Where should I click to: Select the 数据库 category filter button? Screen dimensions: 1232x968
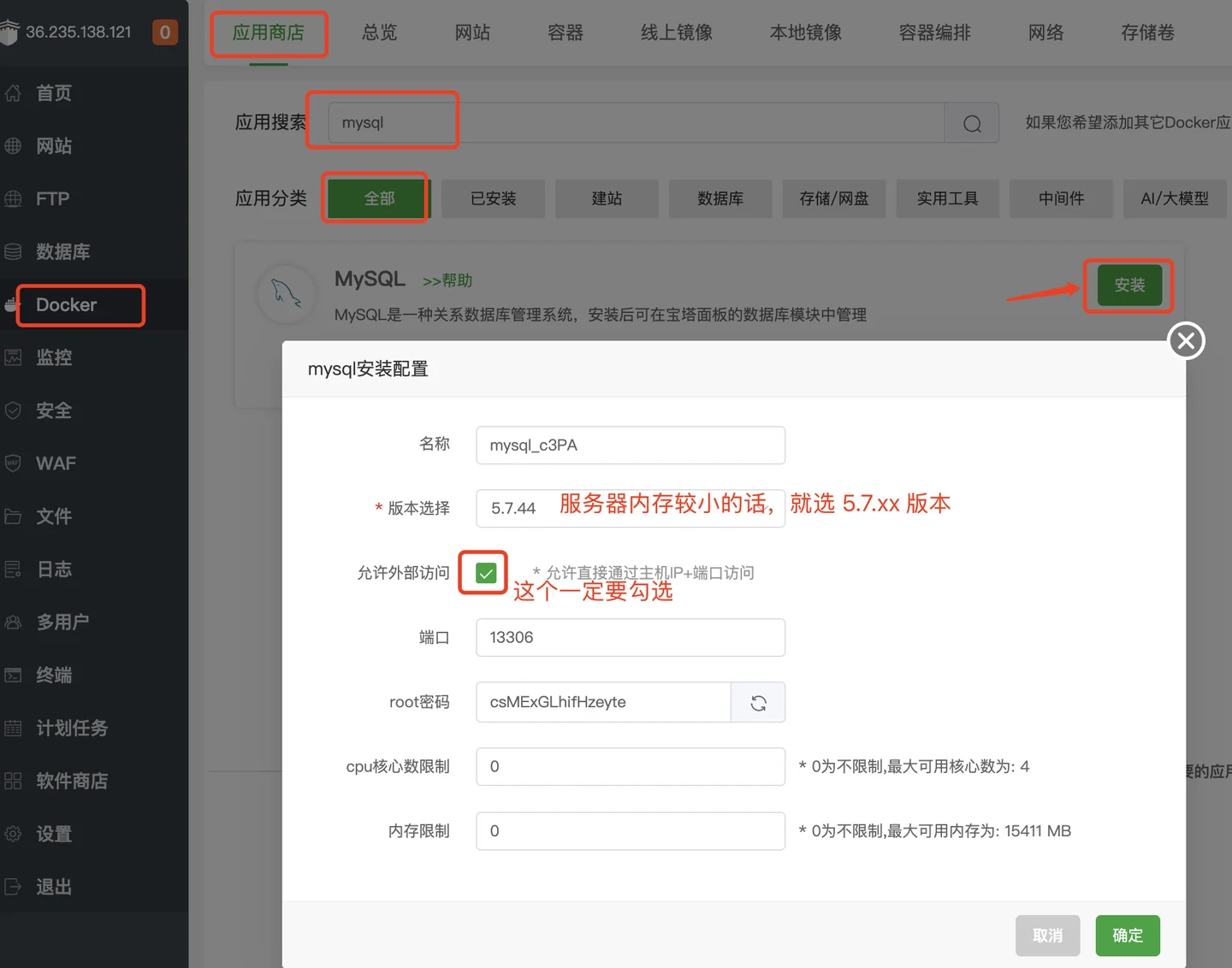720,198
